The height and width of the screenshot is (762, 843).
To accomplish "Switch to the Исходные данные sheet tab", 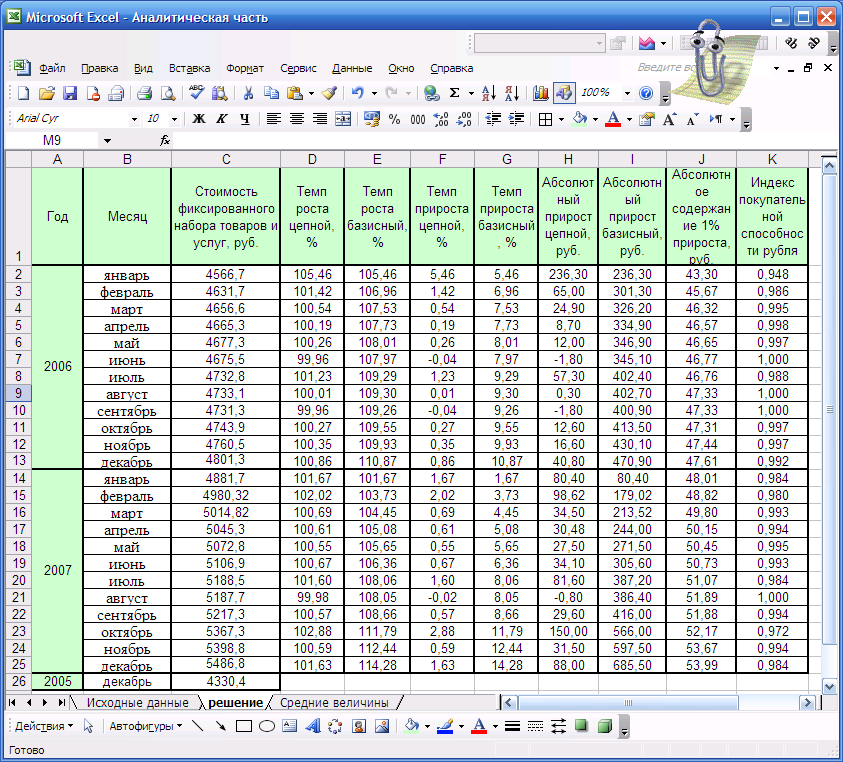I will tap(137, 703).
